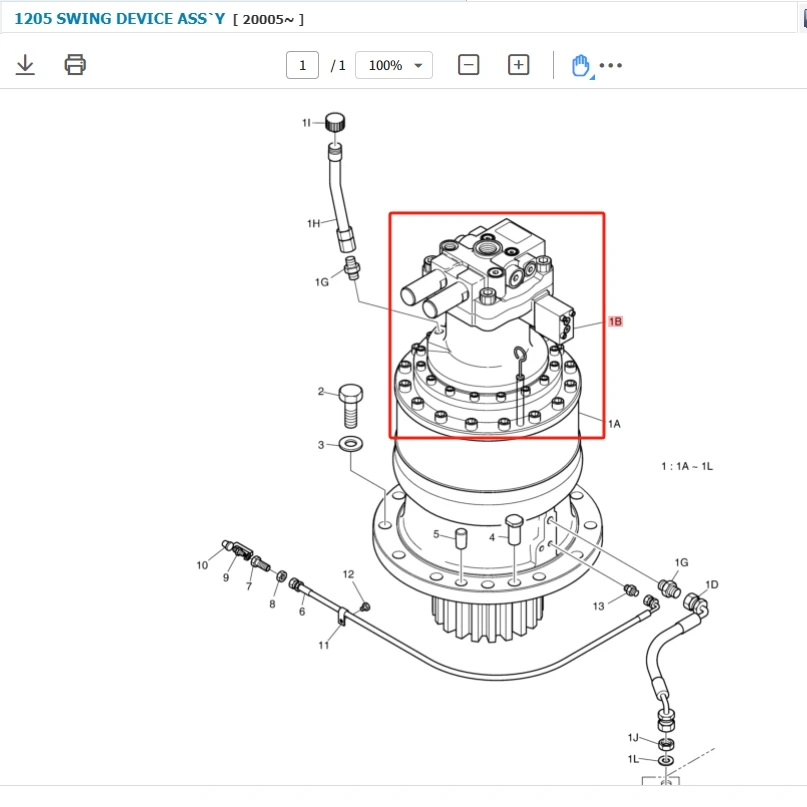807x807 pixels.
Task: Click part number 10 label
Action: (202, 565)
